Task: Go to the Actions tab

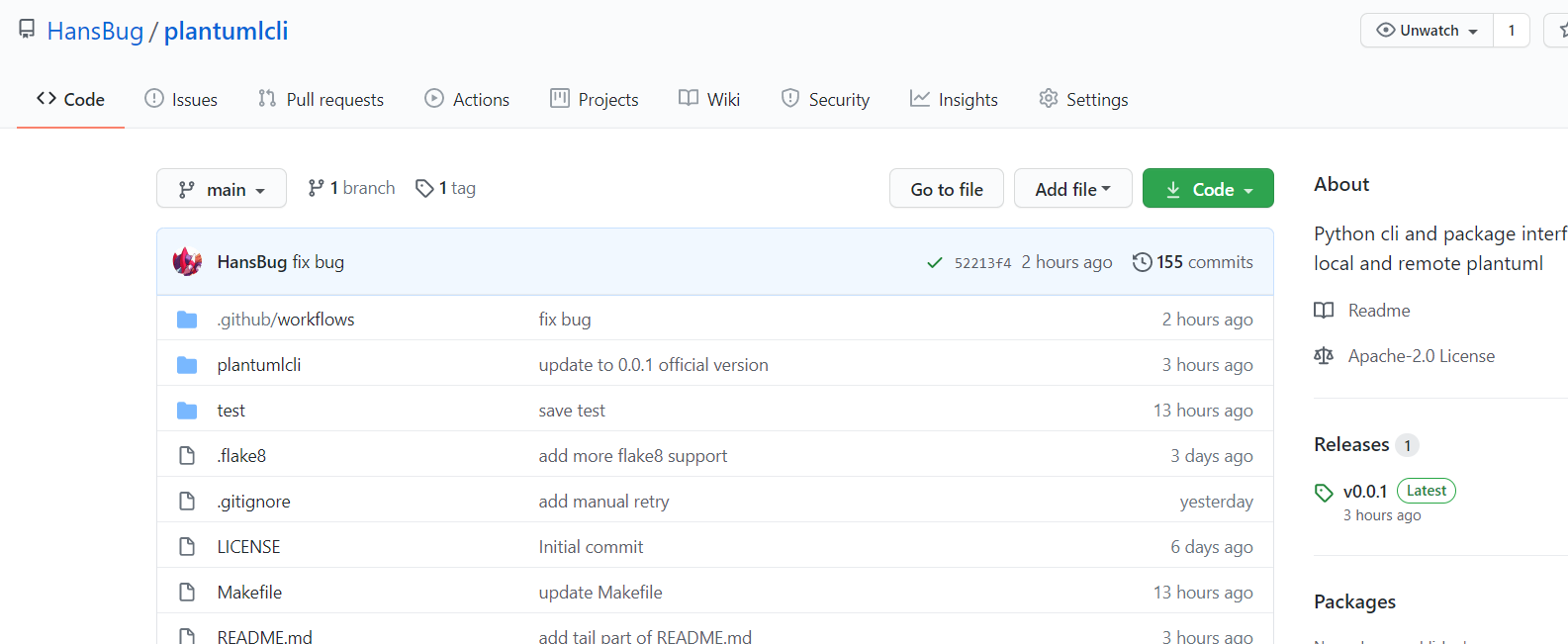Action: click(x=467, y=99)
